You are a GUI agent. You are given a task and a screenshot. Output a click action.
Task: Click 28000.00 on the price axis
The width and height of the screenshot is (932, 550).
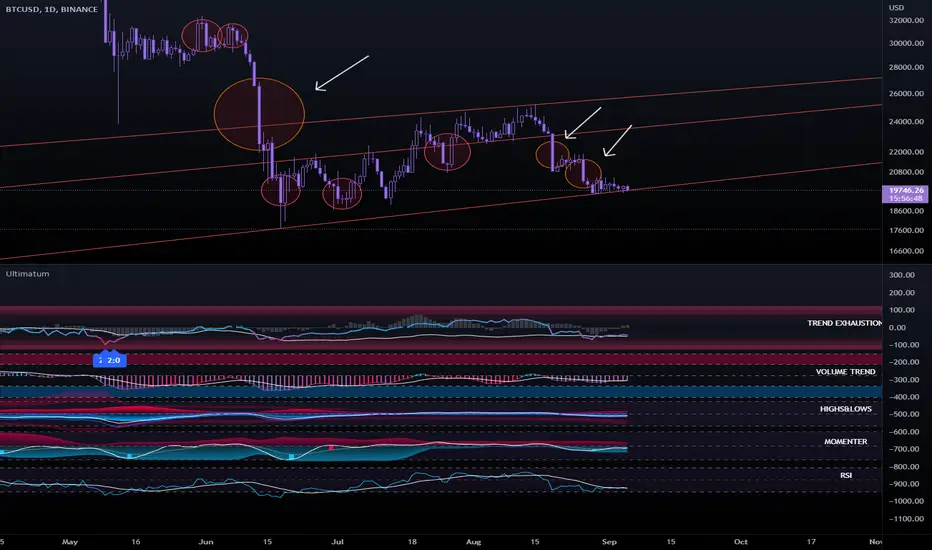(x=906, y=68)
